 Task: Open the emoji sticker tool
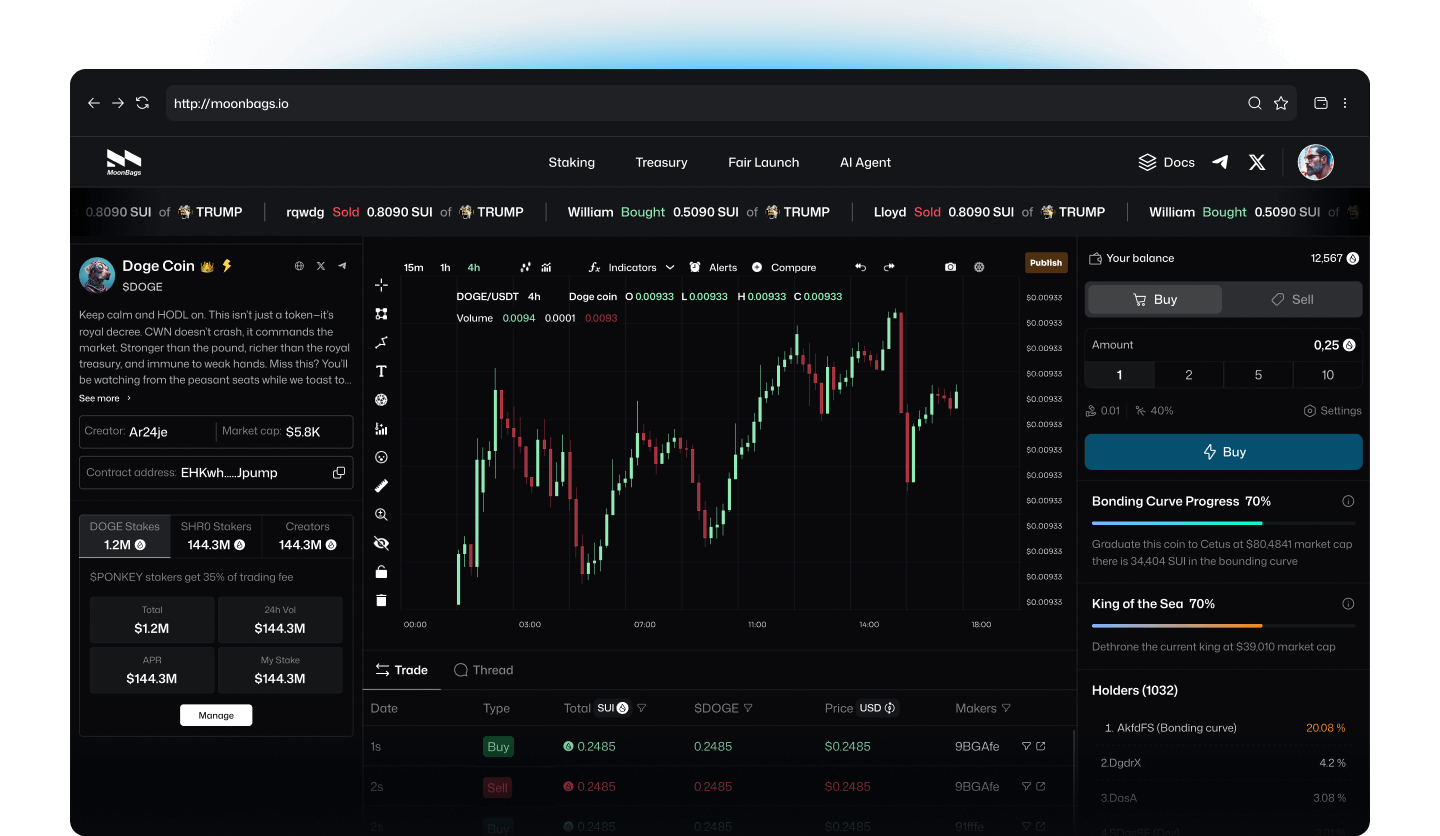coord(381,457)
